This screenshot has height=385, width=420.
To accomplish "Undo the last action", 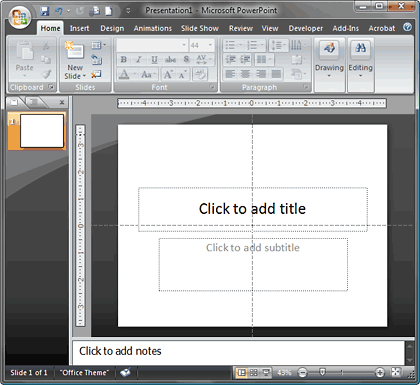I will [x=59, y=11].
